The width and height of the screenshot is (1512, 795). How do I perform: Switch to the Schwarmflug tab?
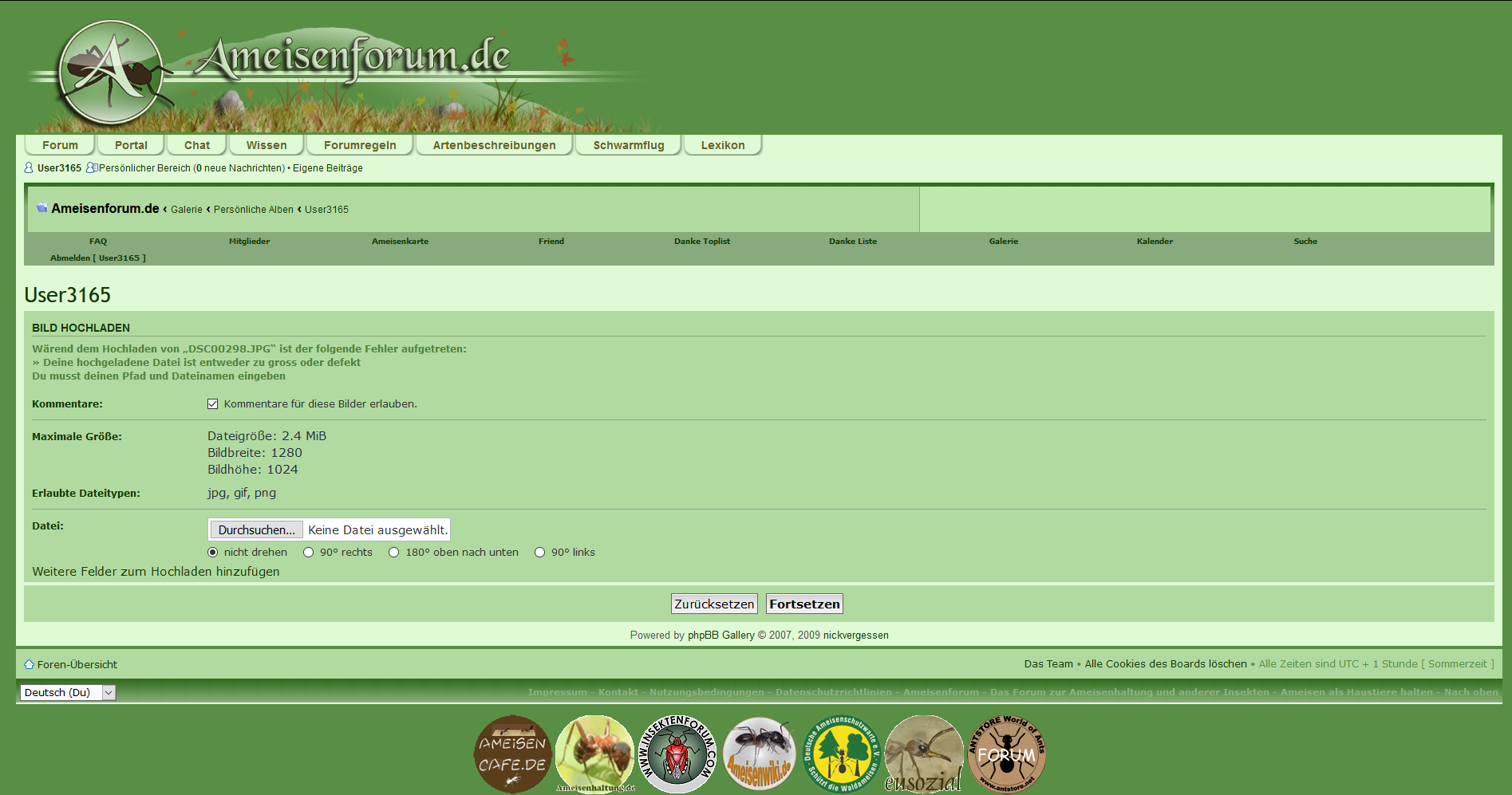coord(628,145)
